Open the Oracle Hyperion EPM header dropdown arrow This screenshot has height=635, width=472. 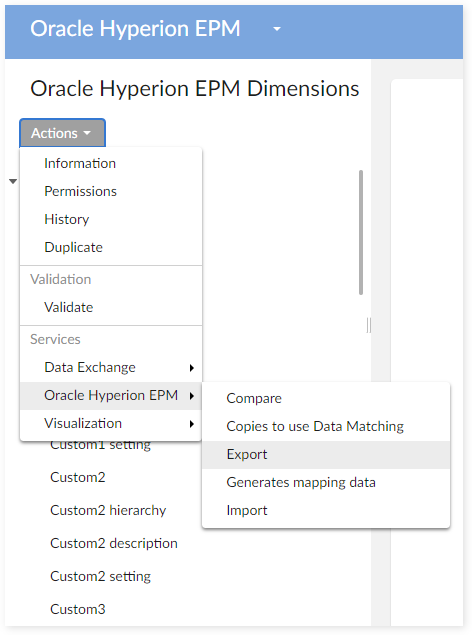click(x=277, y=29)
